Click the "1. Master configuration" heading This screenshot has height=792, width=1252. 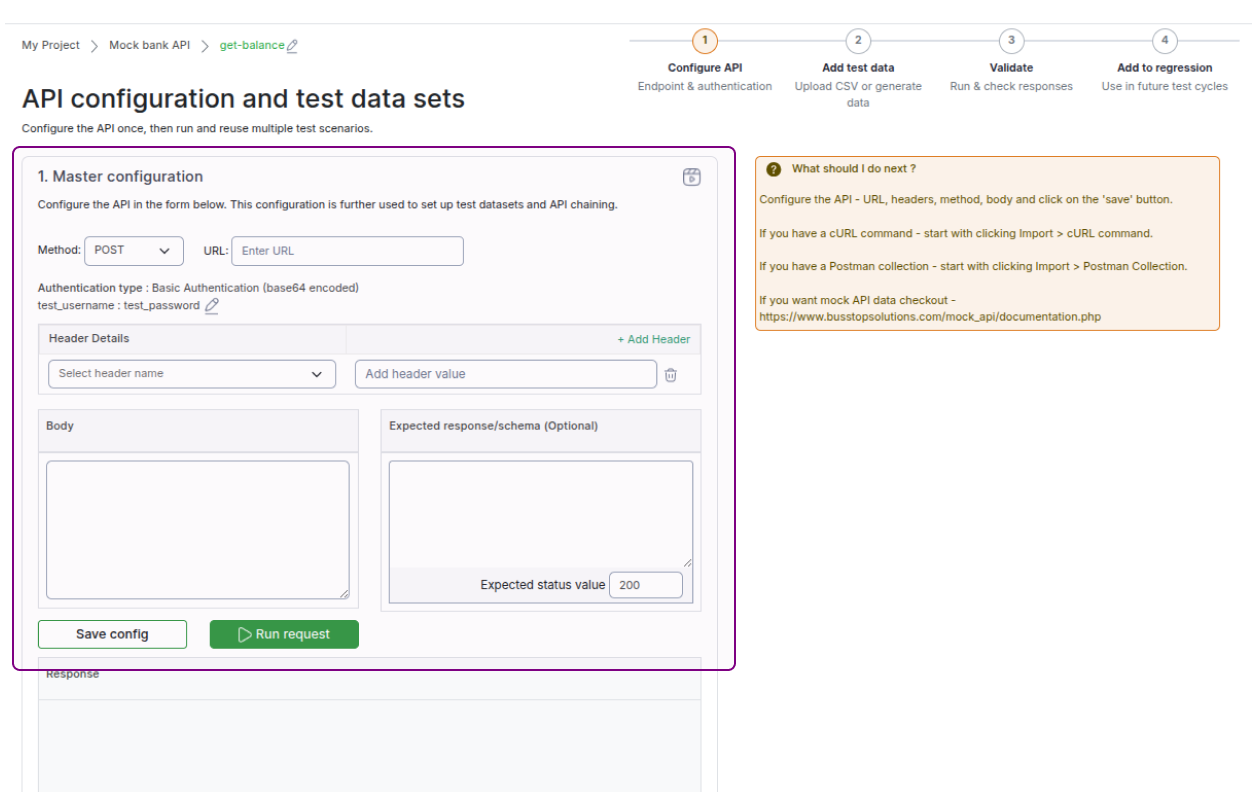120,177
